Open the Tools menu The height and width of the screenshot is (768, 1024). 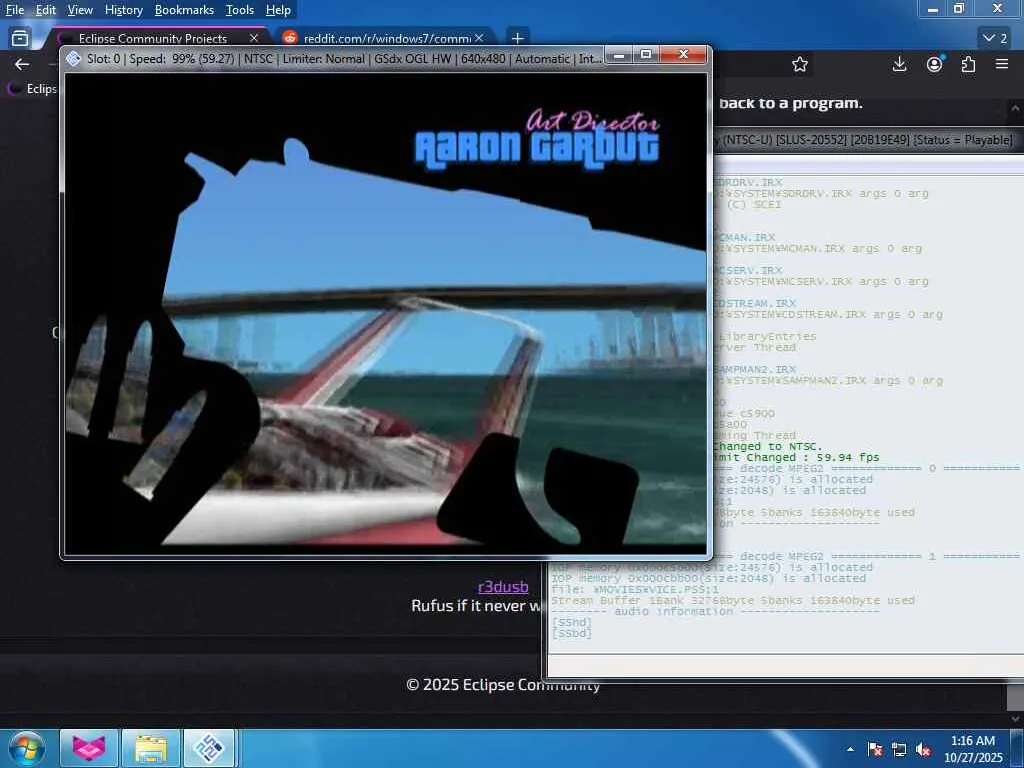click(x=240, y=10)
